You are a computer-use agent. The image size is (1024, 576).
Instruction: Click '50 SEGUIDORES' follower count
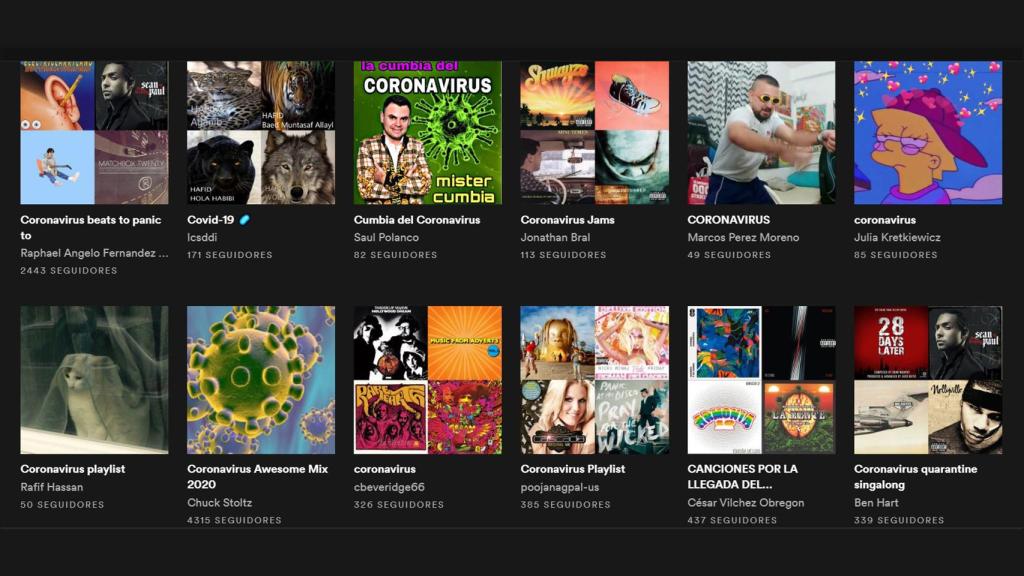click(62, 505)
